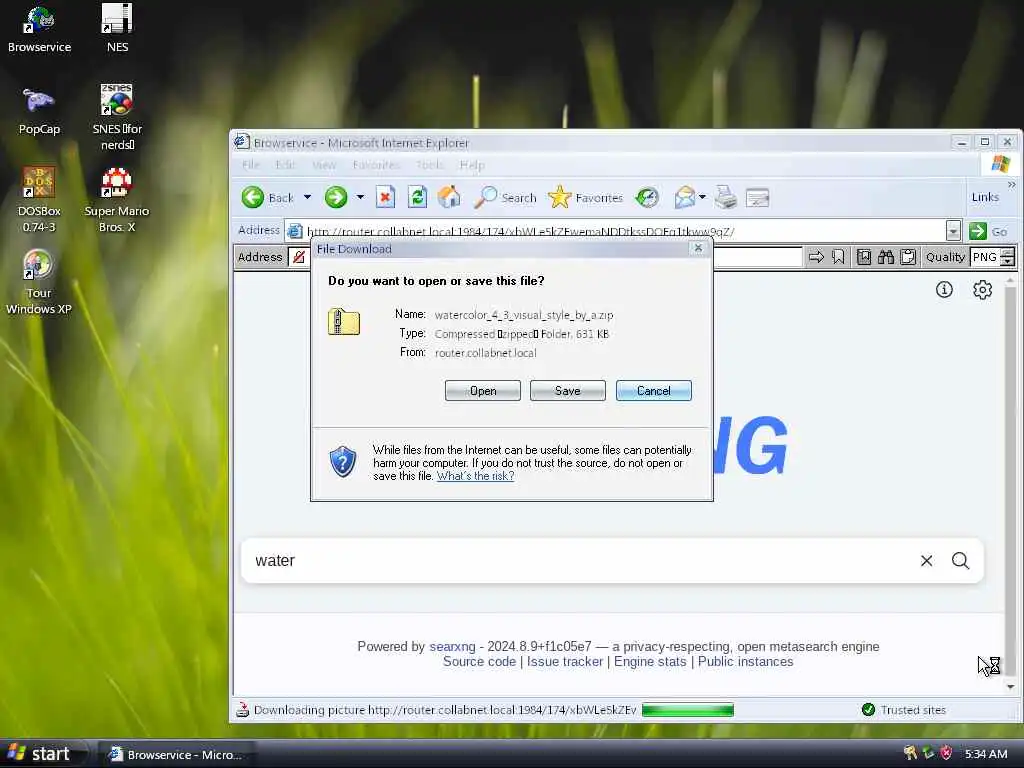The width and height of the screenshot is (1024, 768).
Task: Open the Favorites menu
Action: (376, 165)
